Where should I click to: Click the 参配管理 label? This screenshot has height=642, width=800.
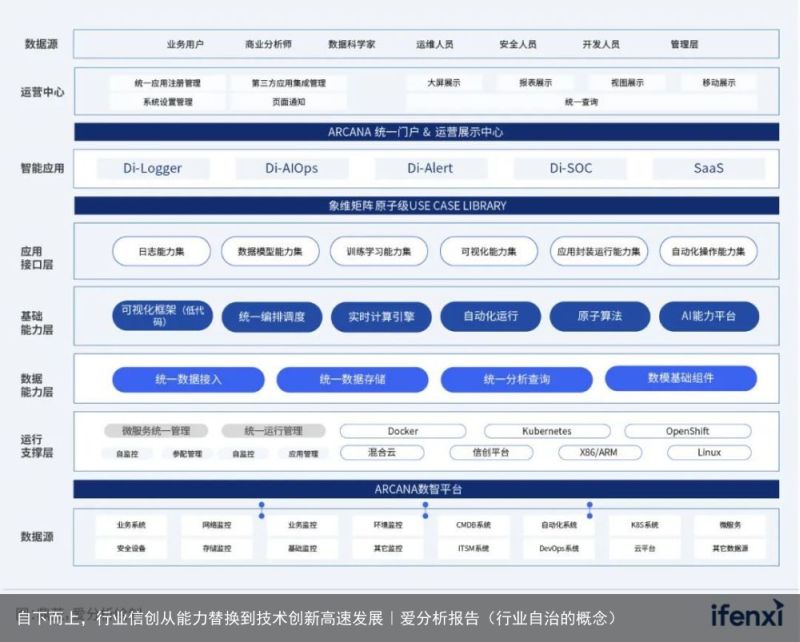[x=187, y=454]
